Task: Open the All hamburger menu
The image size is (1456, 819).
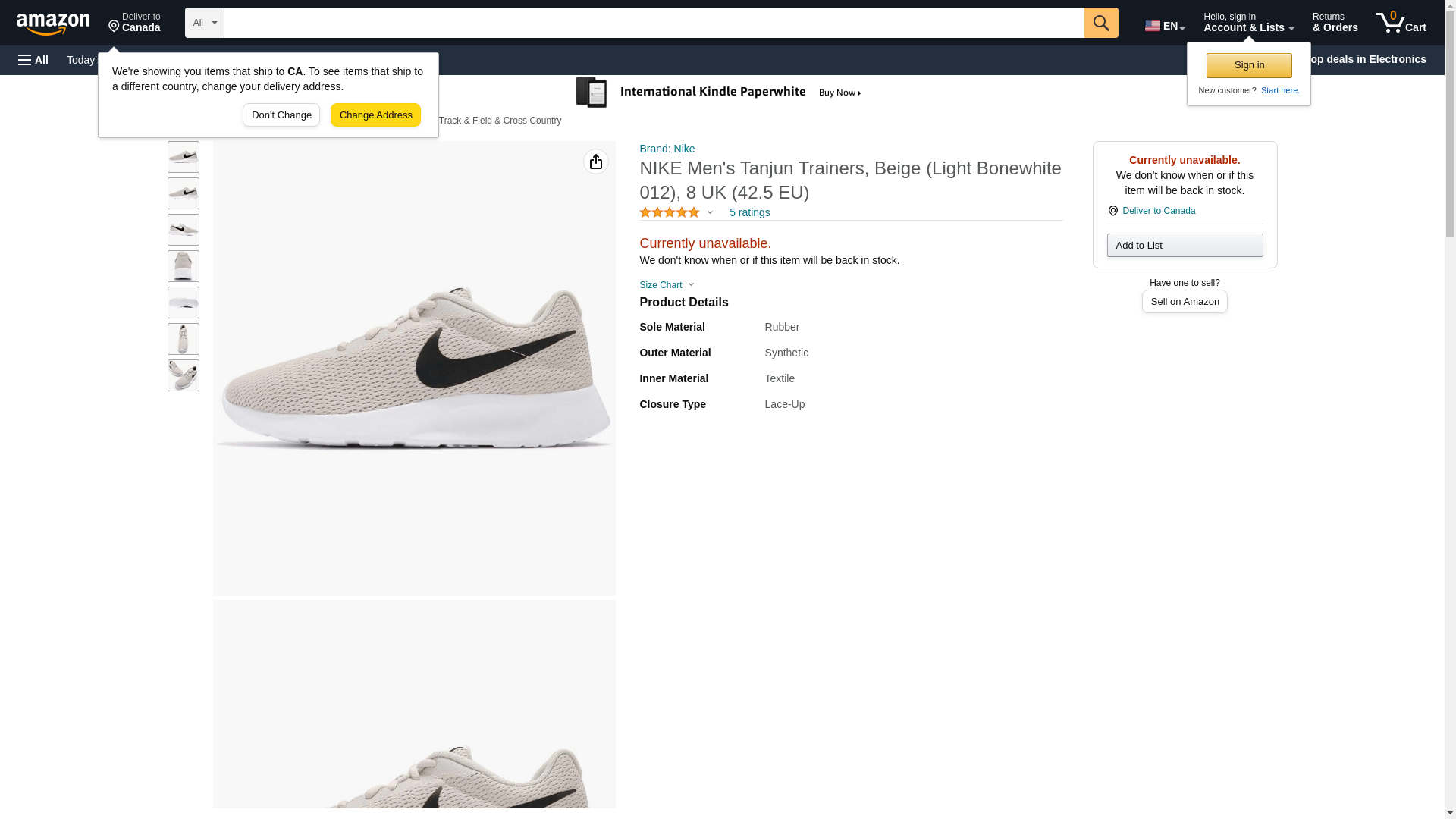Action: pos(33,60)
